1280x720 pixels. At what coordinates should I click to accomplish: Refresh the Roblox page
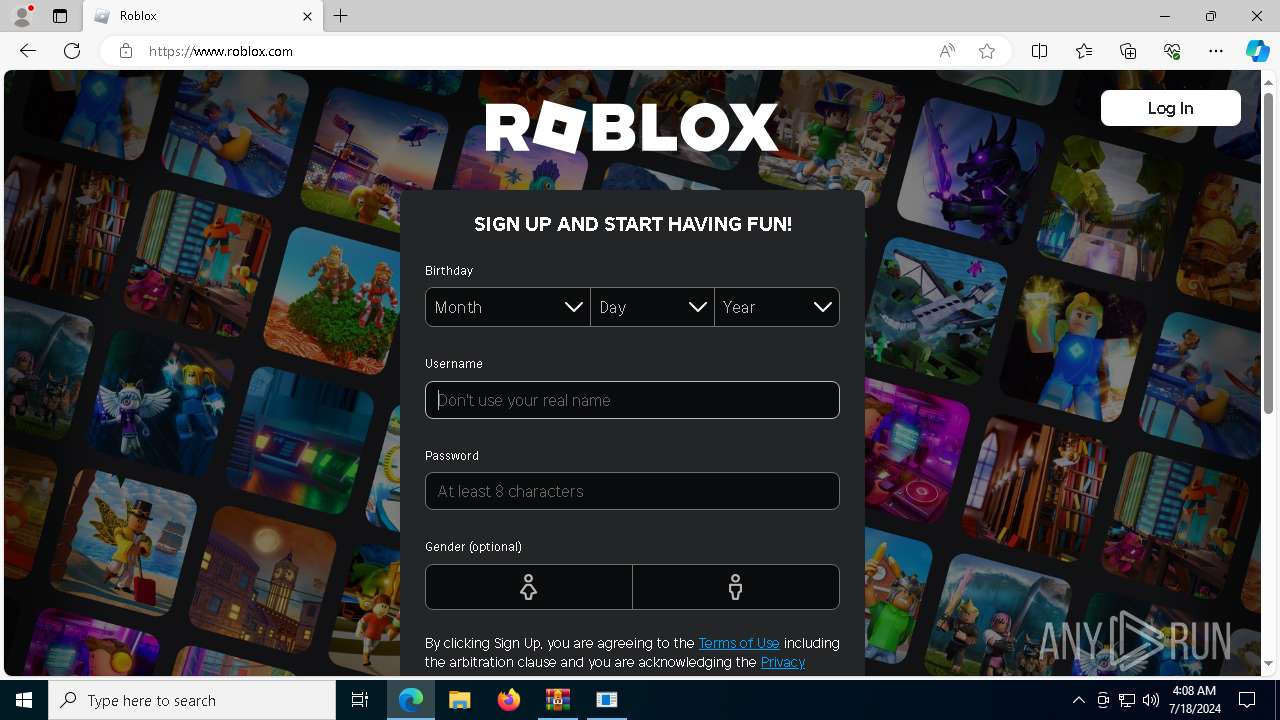(x=72, y=51)
